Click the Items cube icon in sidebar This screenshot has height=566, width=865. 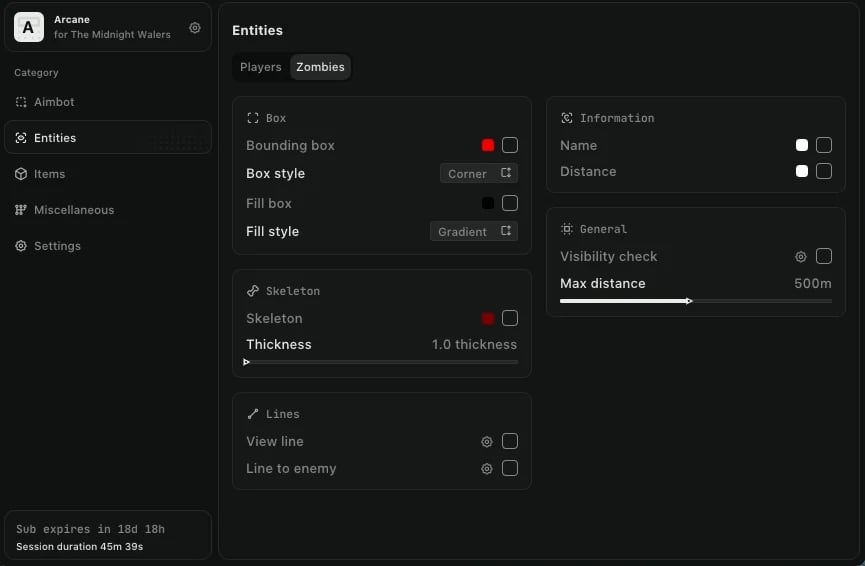point(21,174)
